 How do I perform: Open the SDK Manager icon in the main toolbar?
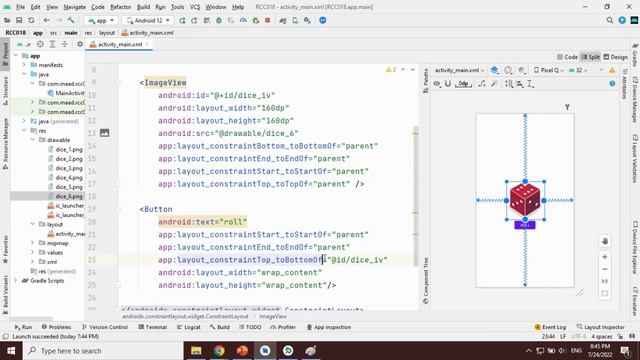coord(307,20)
